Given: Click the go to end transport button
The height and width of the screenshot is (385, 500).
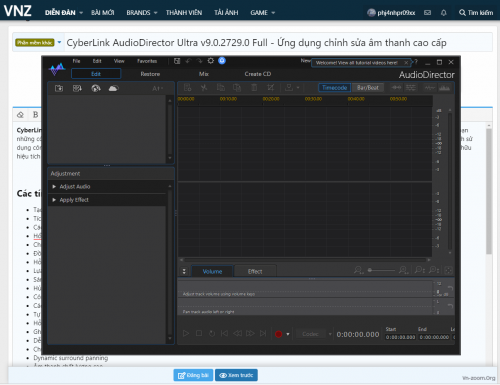Looking at the screenshot, I should [263, 333].
